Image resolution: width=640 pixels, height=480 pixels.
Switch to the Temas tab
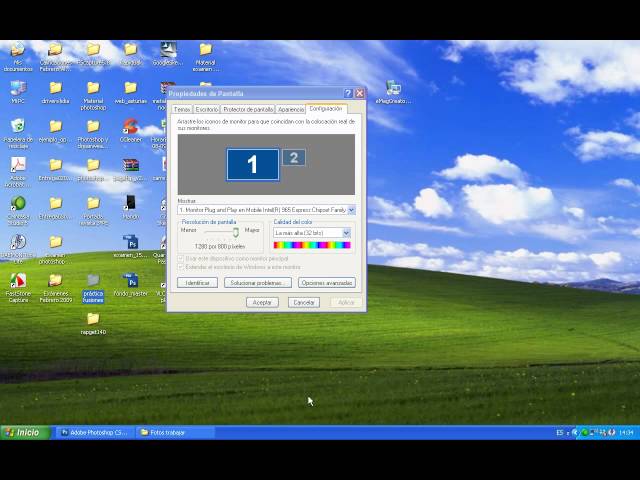coord(182,109)
